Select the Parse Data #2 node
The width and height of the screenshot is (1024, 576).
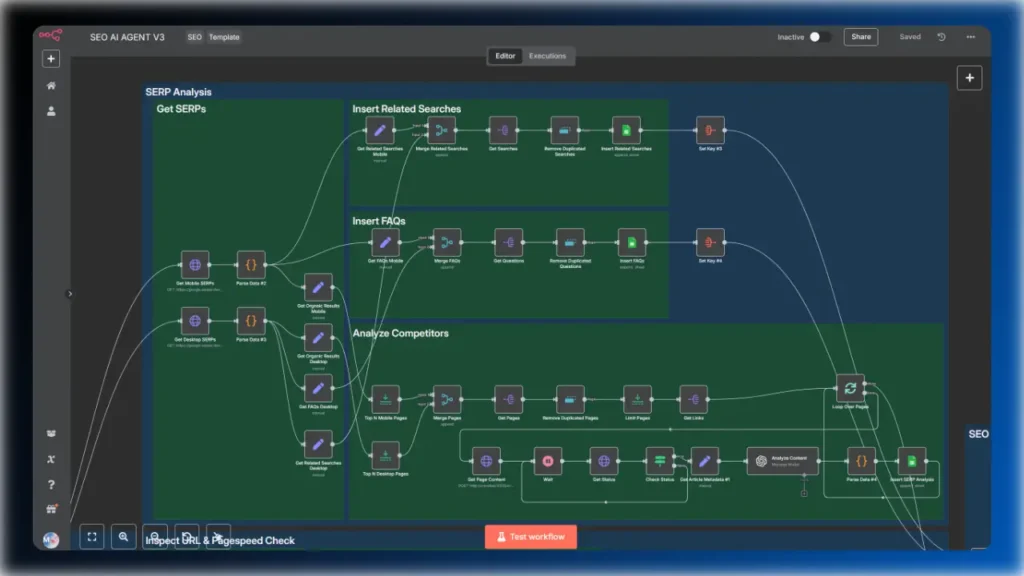pos(251,265)
